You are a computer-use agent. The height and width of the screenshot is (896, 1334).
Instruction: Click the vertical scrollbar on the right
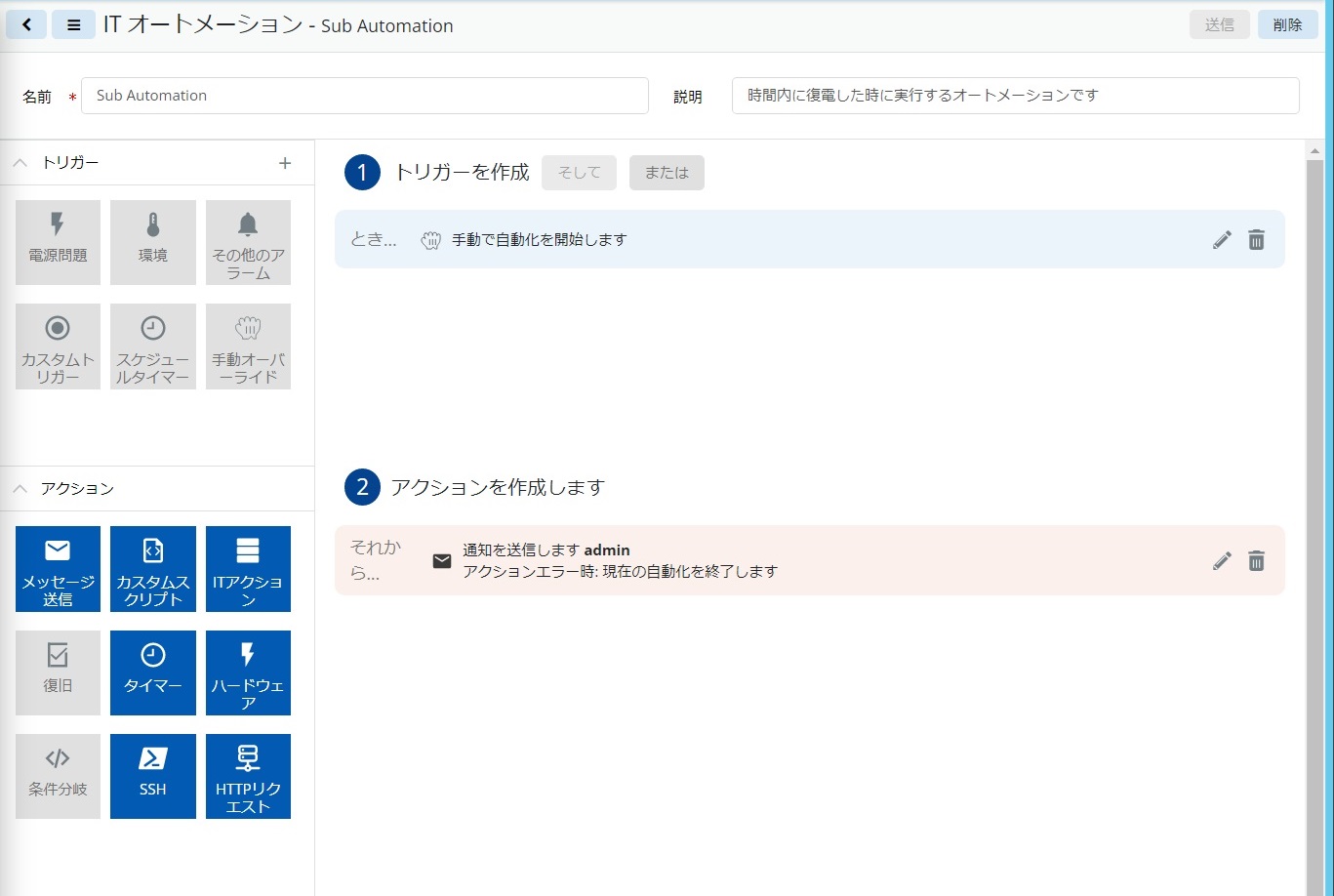pyautogui.click(x=1314, y=488)
